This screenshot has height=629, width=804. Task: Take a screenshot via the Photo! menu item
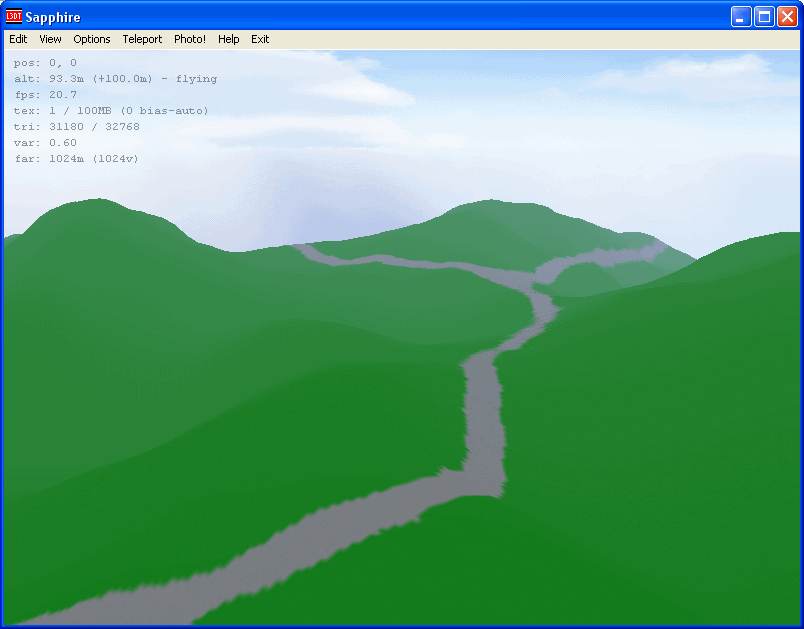click(x=190, y=39)
